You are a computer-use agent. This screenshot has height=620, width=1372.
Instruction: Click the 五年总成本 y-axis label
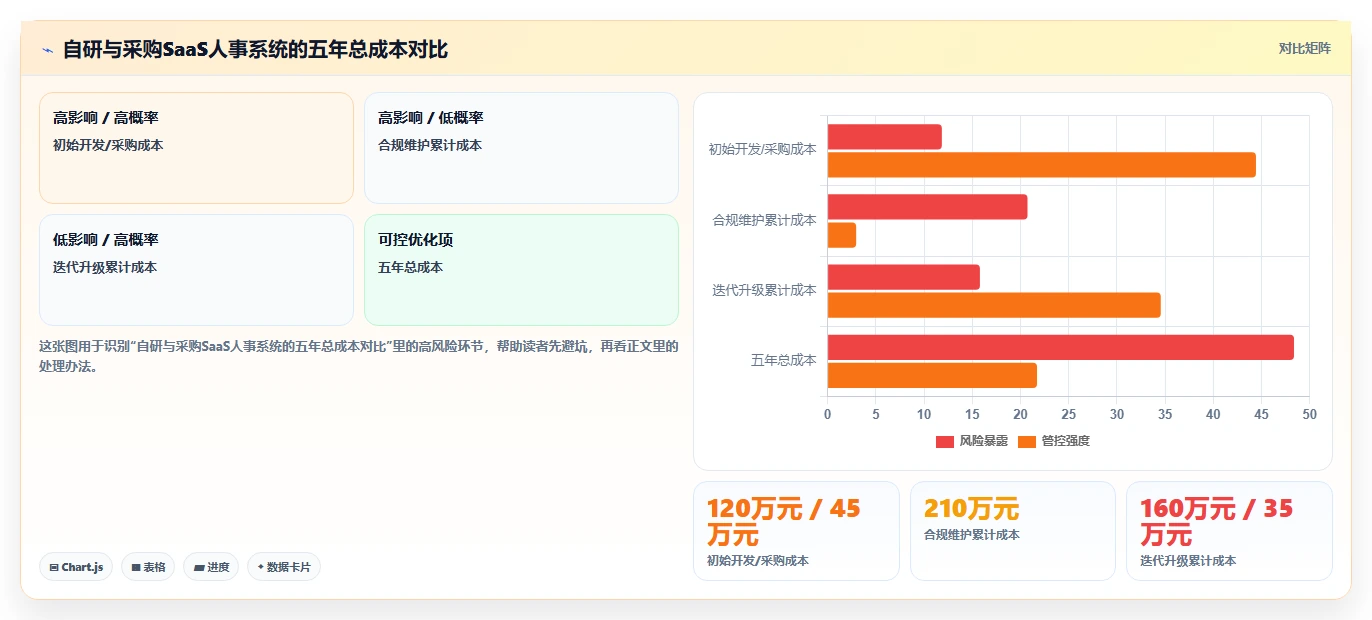[x=784, y=360]
